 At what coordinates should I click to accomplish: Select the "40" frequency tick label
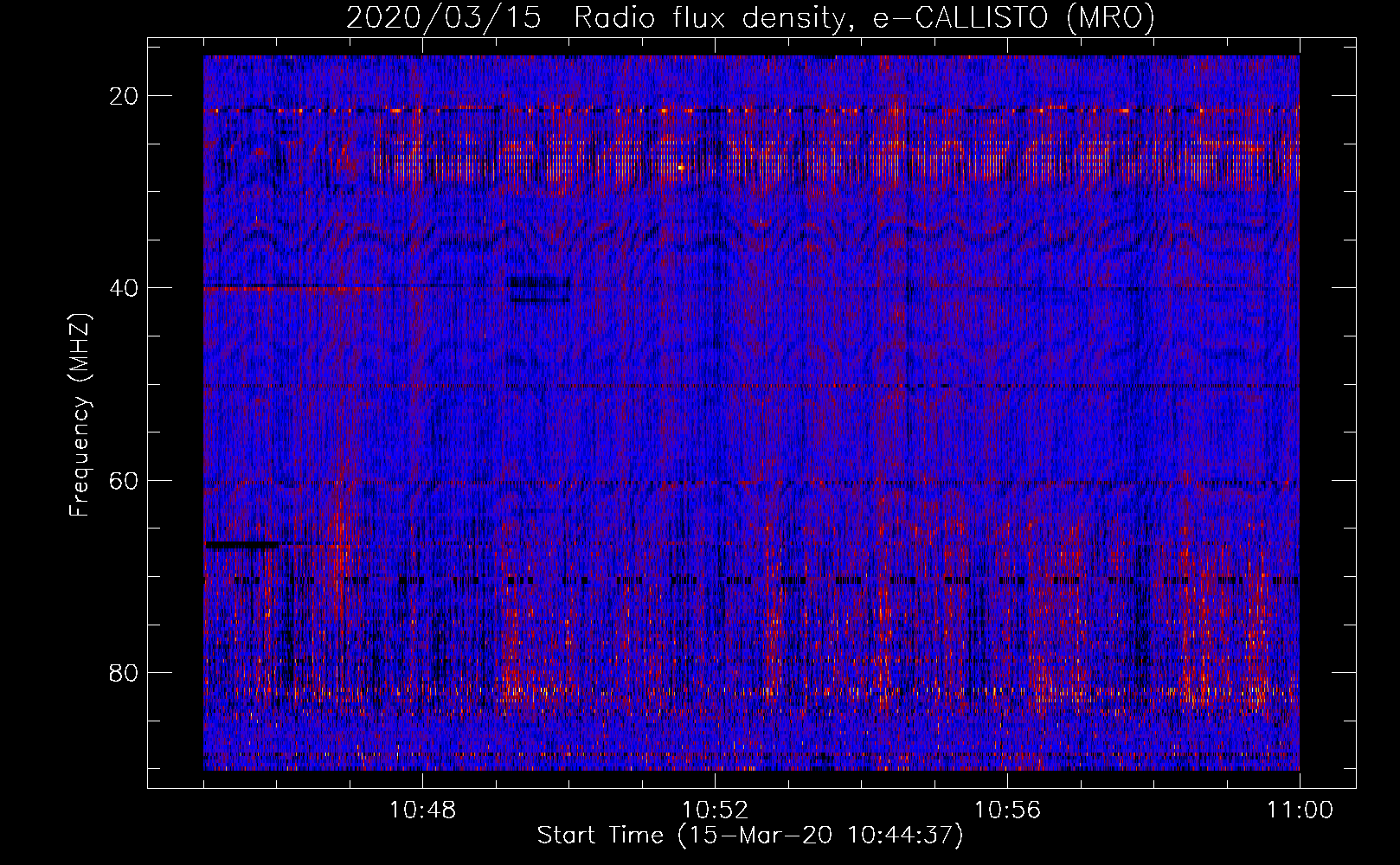tap(125, 288)
